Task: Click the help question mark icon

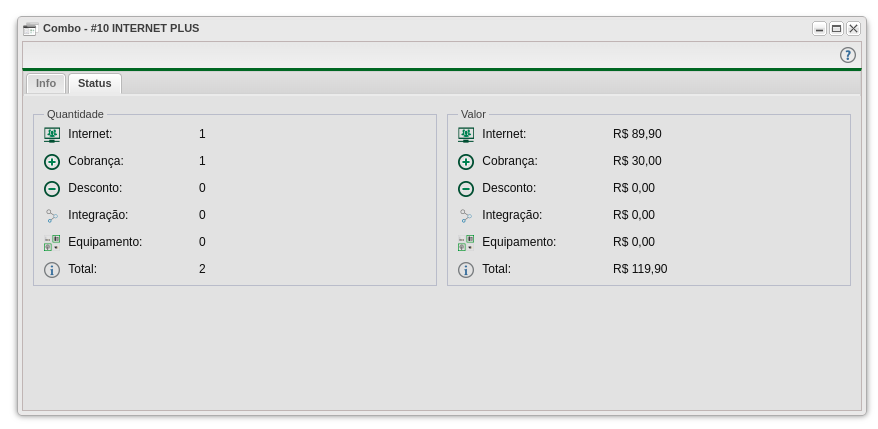Action: 847,55
